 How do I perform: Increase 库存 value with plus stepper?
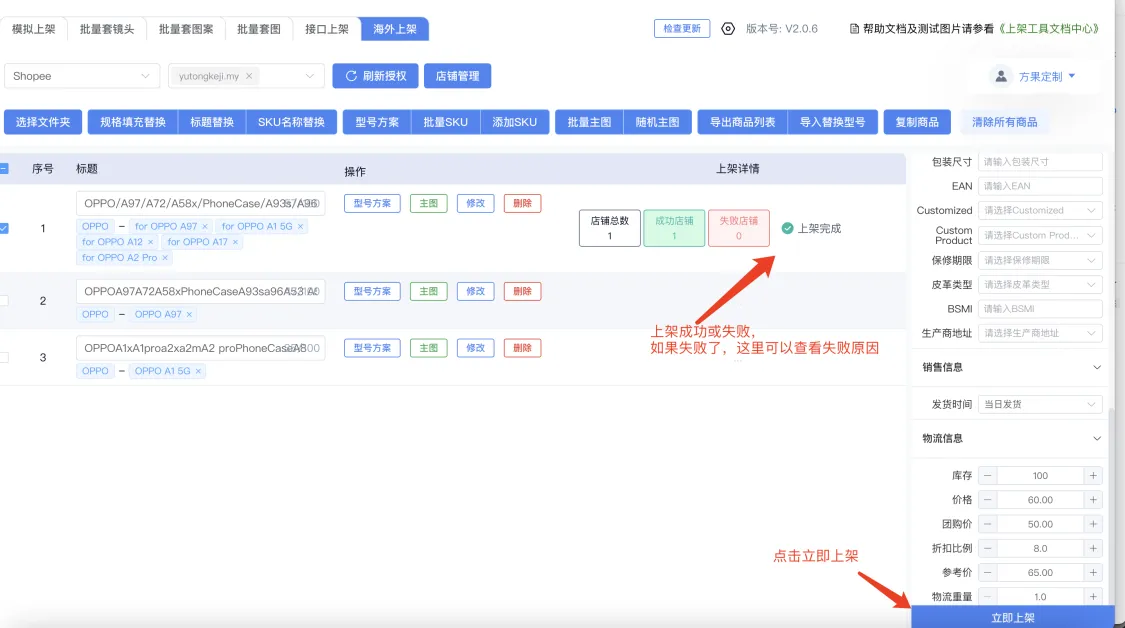tap(1093, 476)
